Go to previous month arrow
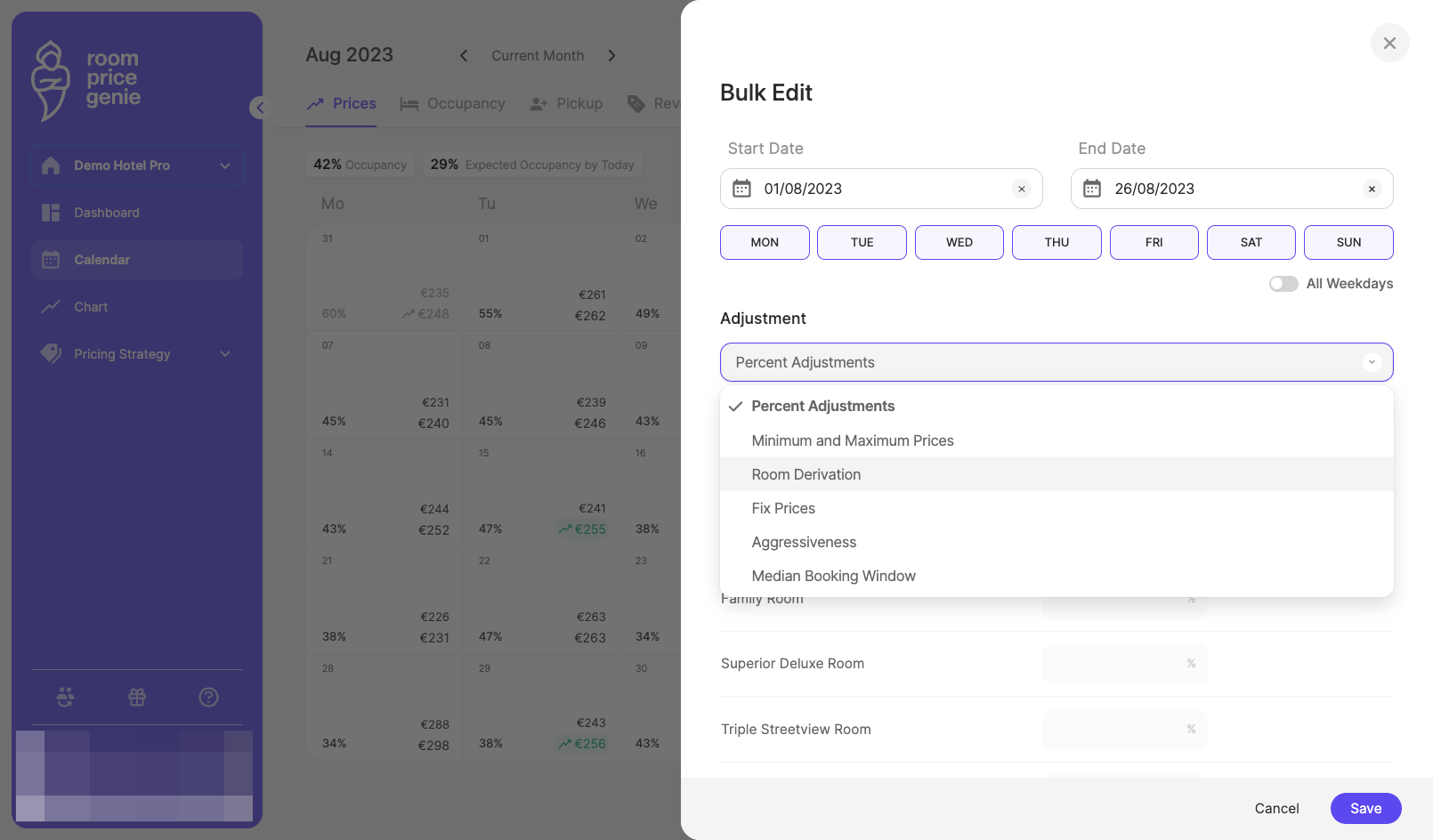 coord(464,55)
